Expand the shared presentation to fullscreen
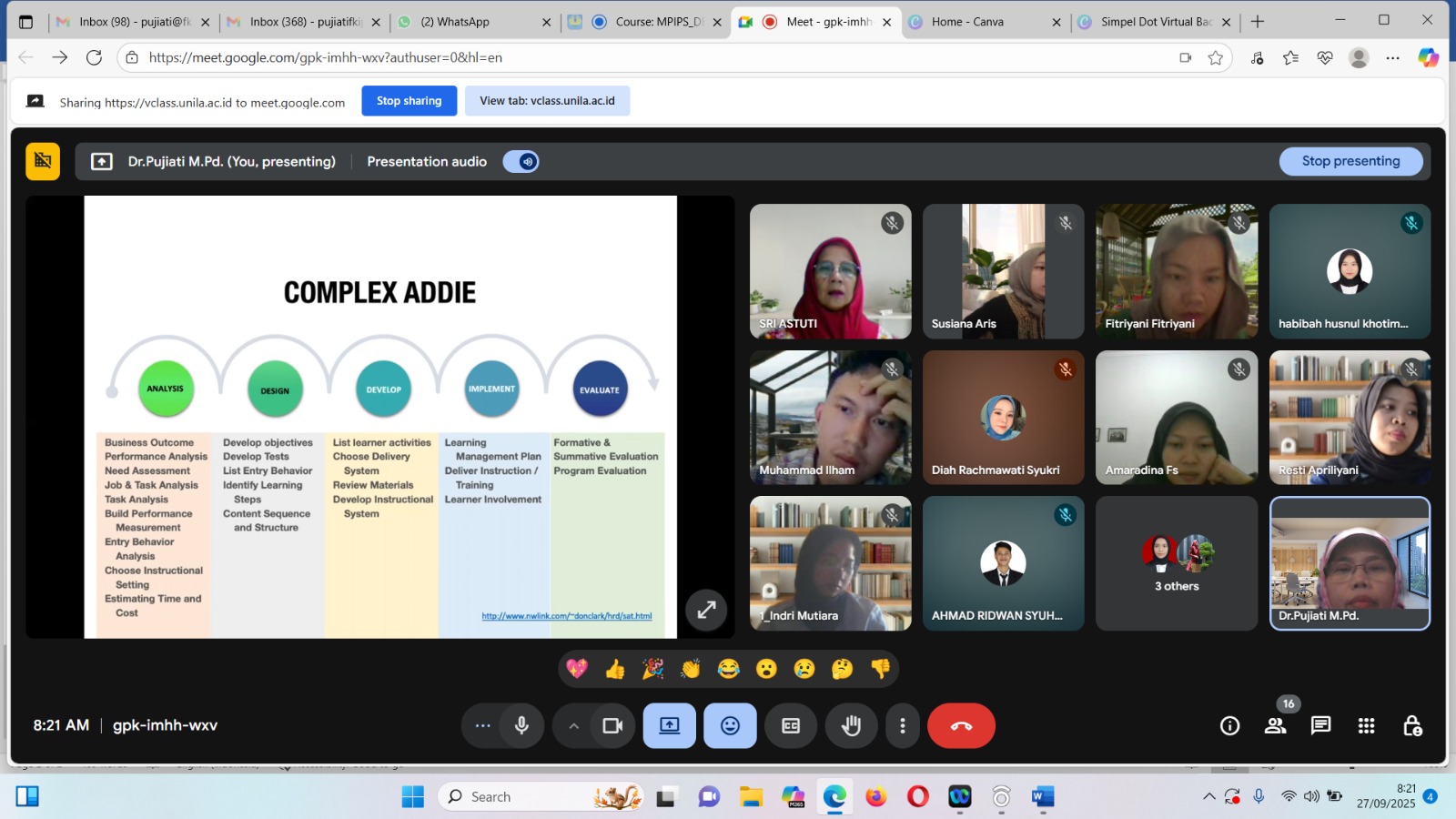 pyautogui.click(x=706, y=610)
